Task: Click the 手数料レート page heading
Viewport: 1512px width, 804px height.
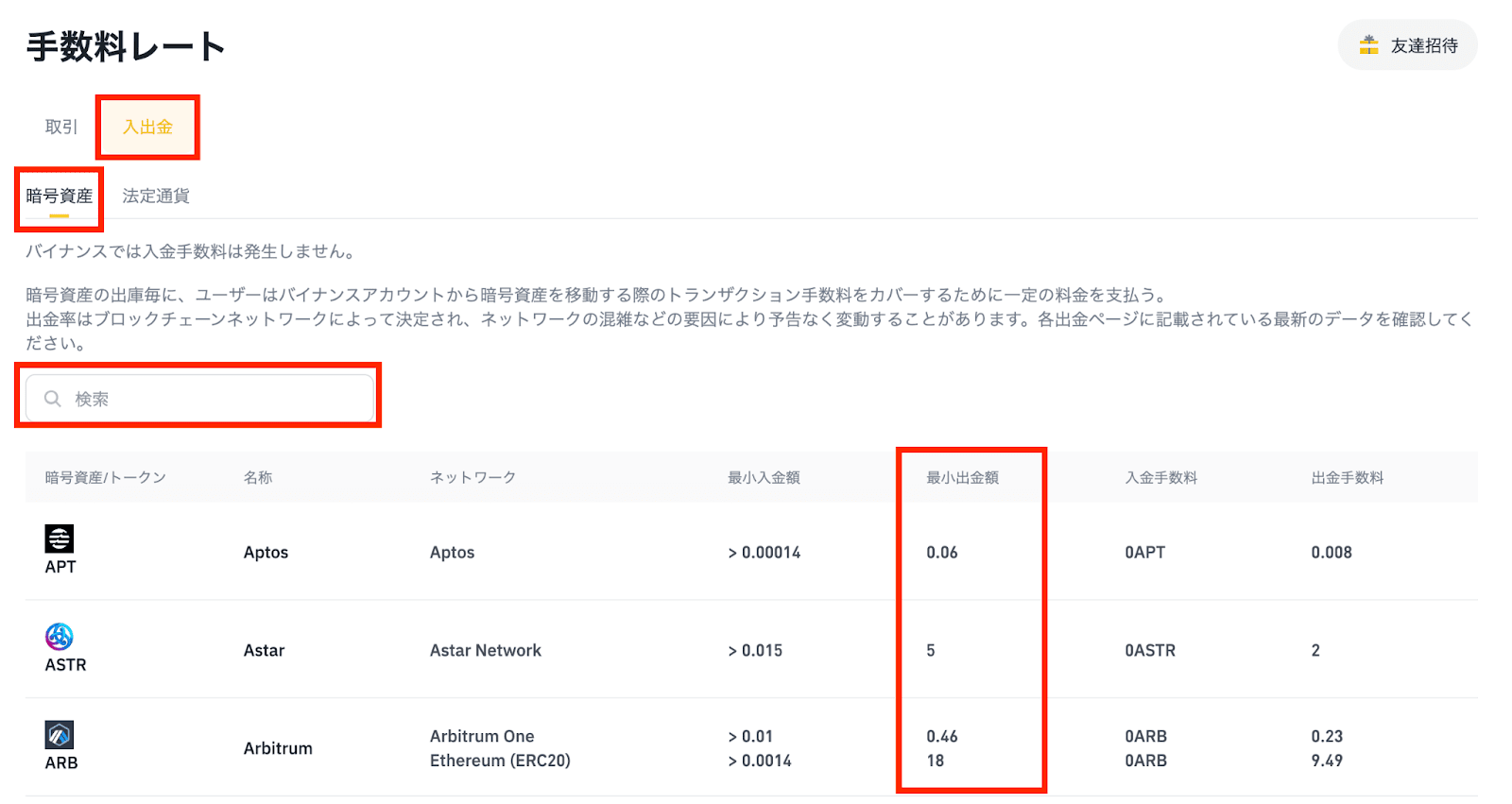Action: pos(126,46)
